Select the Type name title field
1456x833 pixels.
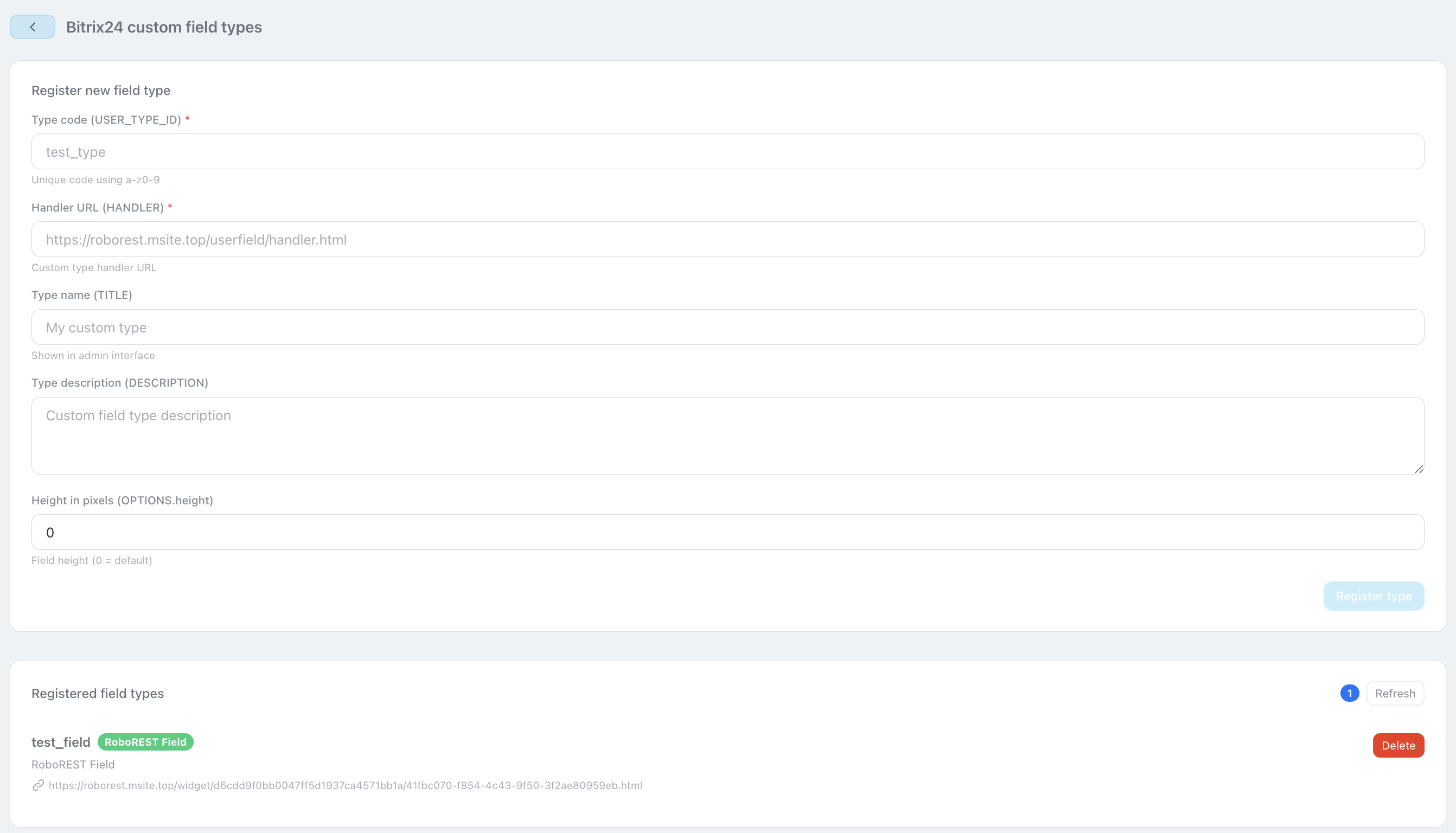pyautogui.click(x=727, y=327)
